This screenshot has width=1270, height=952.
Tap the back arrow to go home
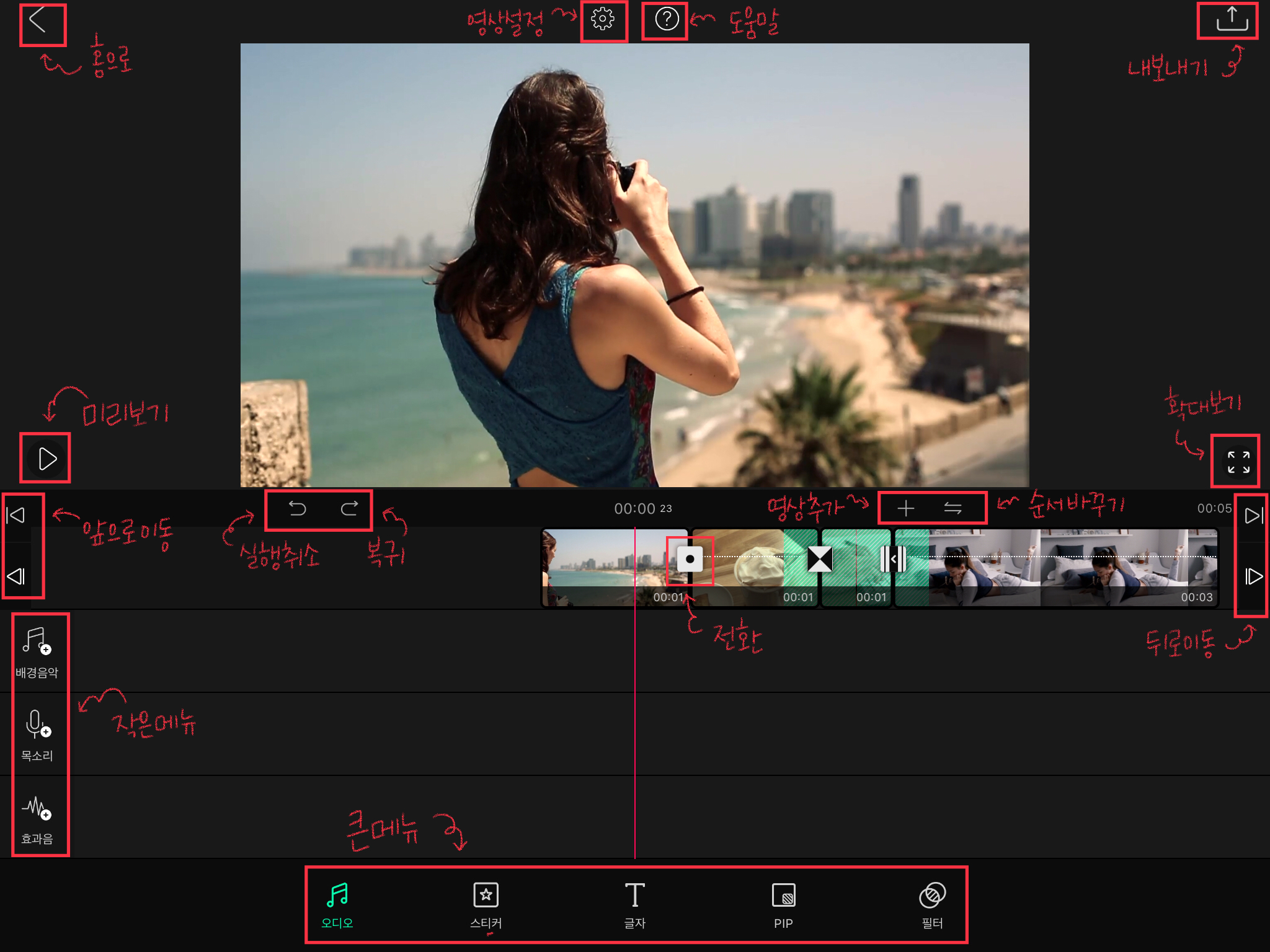pyautogui.click(x=38, y=20)
